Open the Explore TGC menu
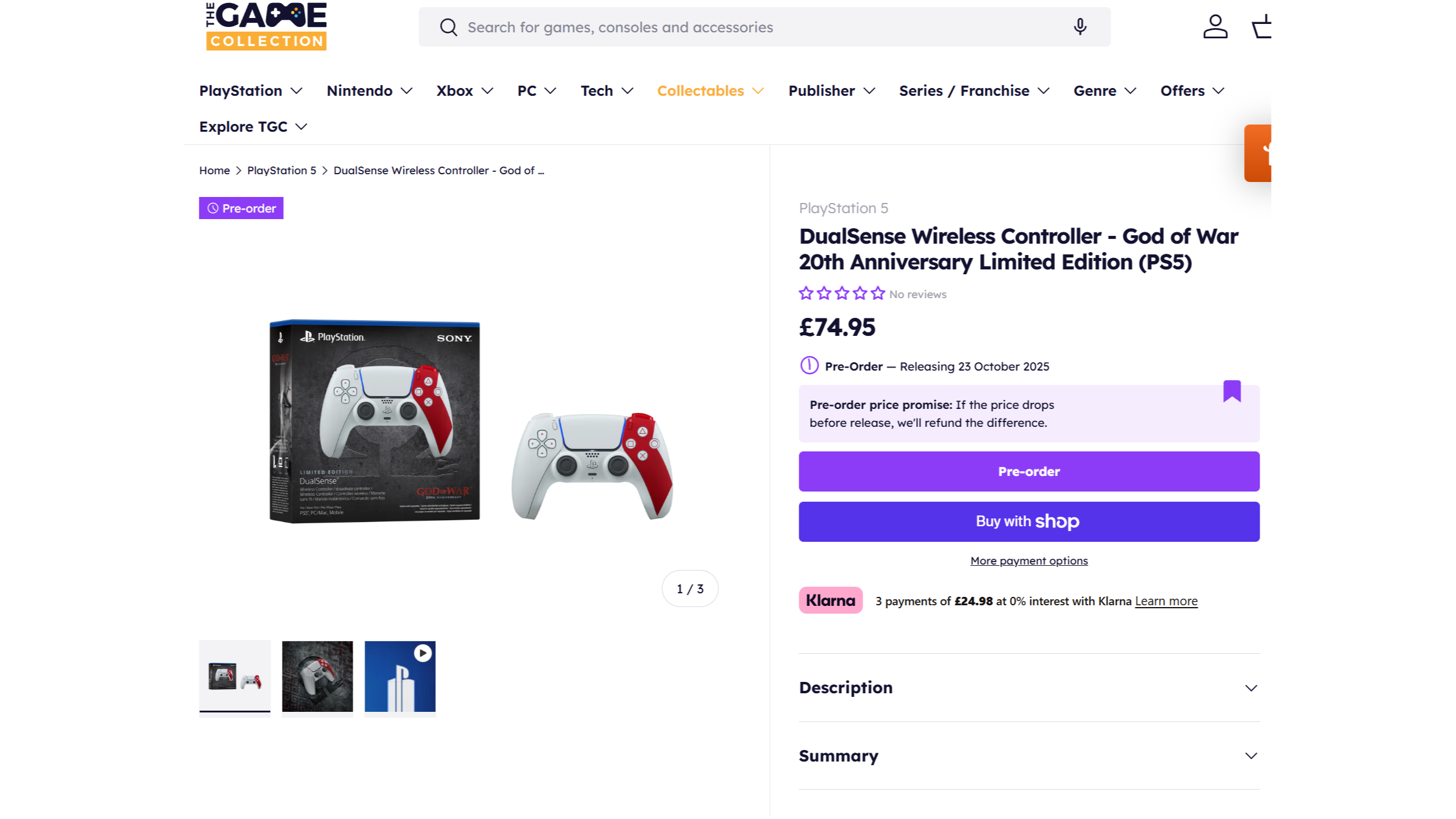This screenshot has height=819, width=1456. click(x=253, y=127)
